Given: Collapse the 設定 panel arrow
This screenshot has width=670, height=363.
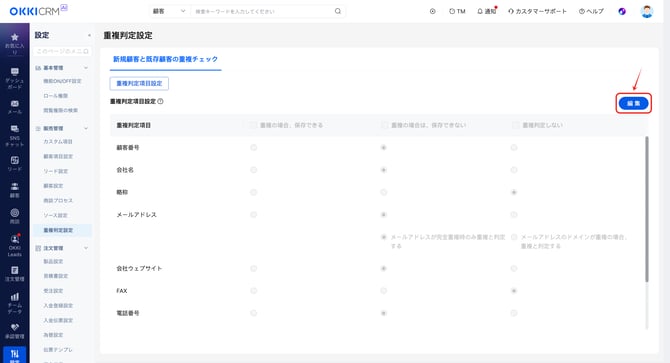Looking at the screenshot, I should [x=89, y=35].
